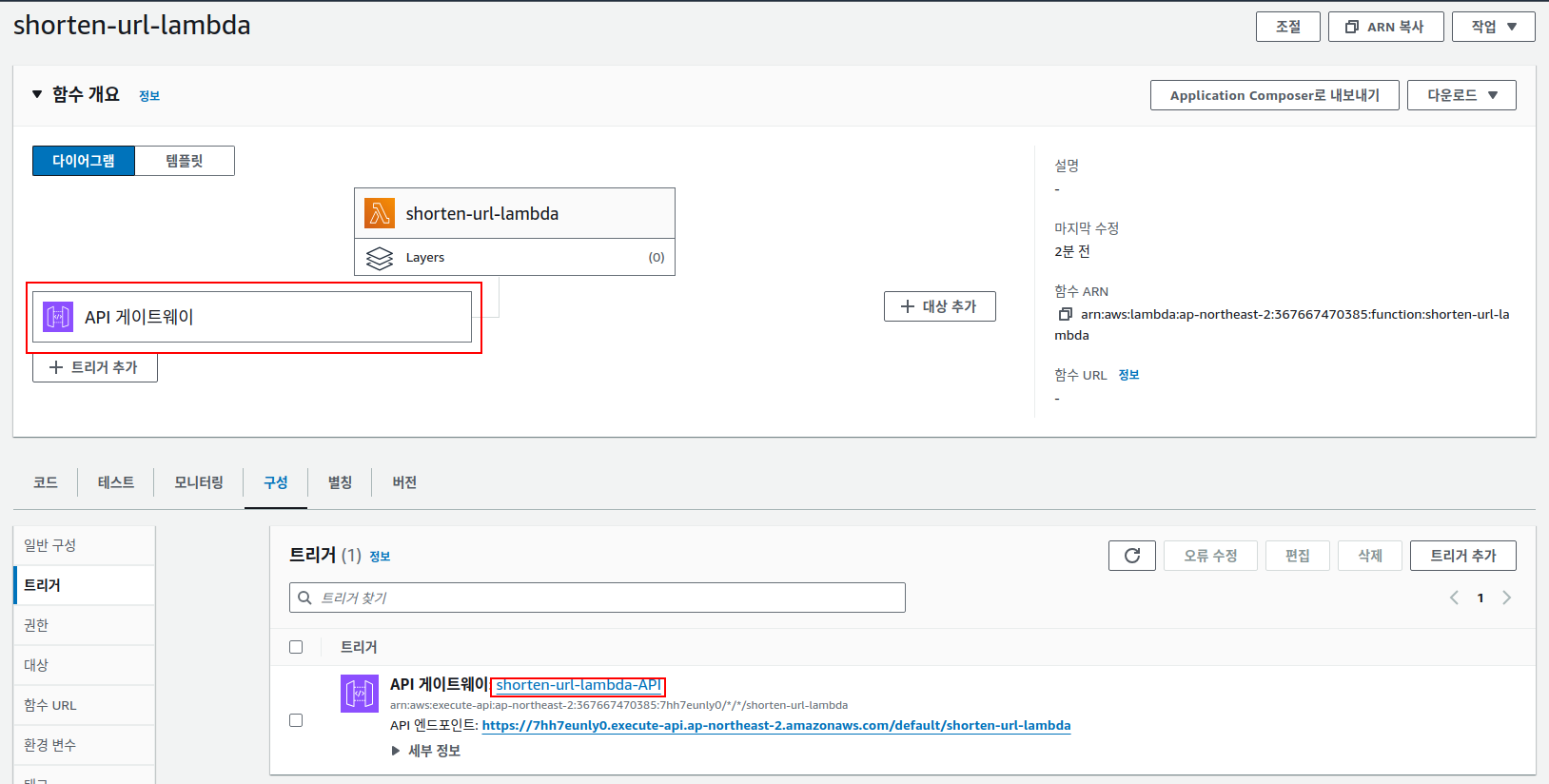Click the Lambda function icon in diagram

click(x=380, y=213)
